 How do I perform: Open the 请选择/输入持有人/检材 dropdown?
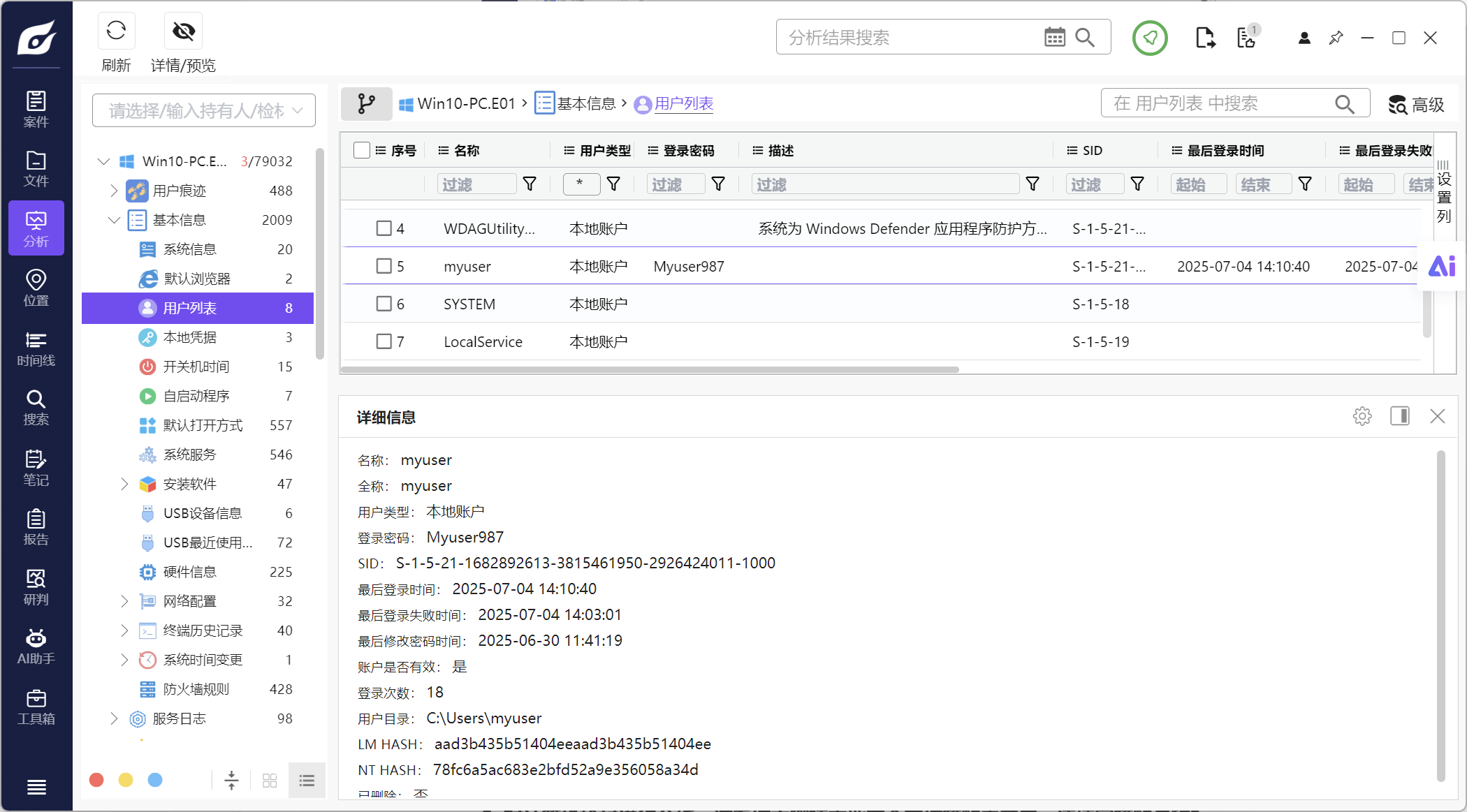(x=204, y=110)
